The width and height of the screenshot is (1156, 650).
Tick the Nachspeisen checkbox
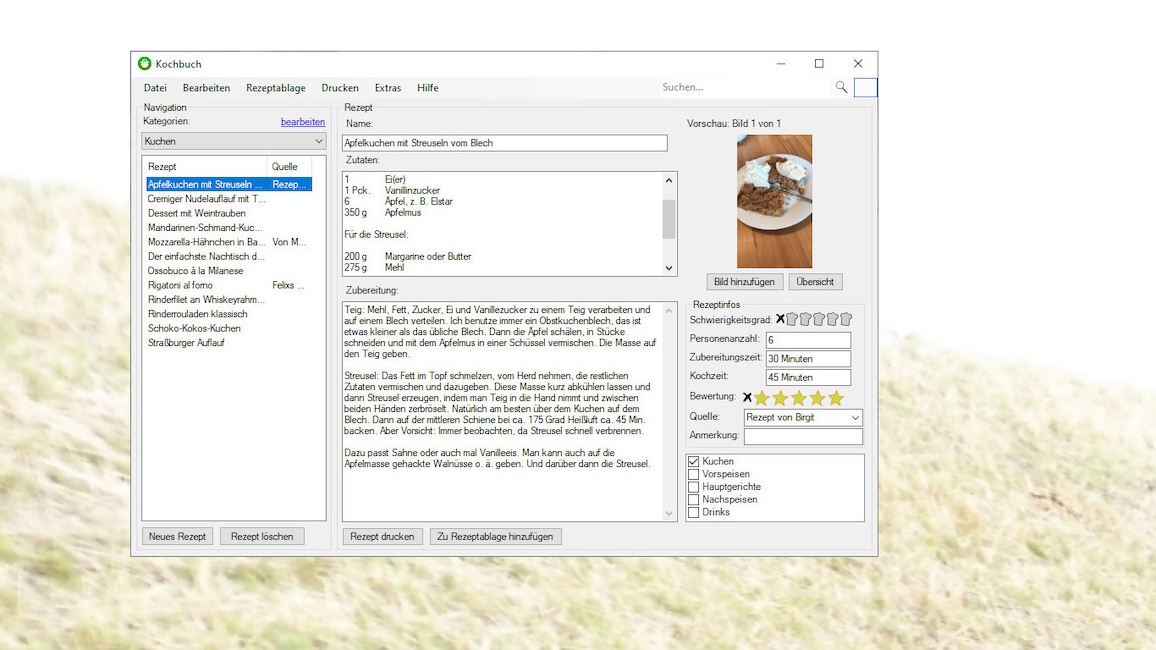(694, 500)
